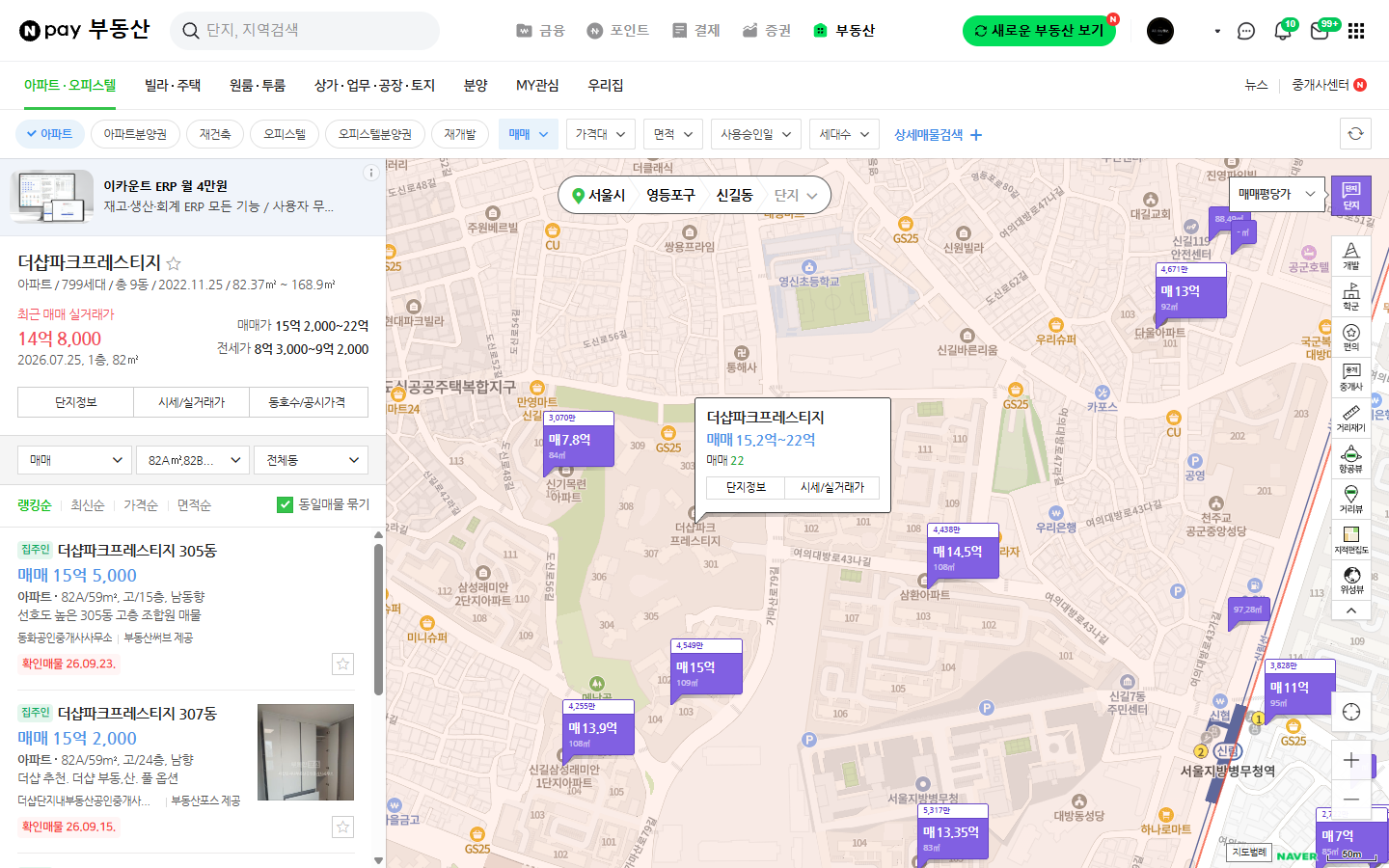This screenshot has width=1389, height=868.
Task: Add 더샵파크프레스티지 to favorites with star
Action: click(x=174, y=263)
